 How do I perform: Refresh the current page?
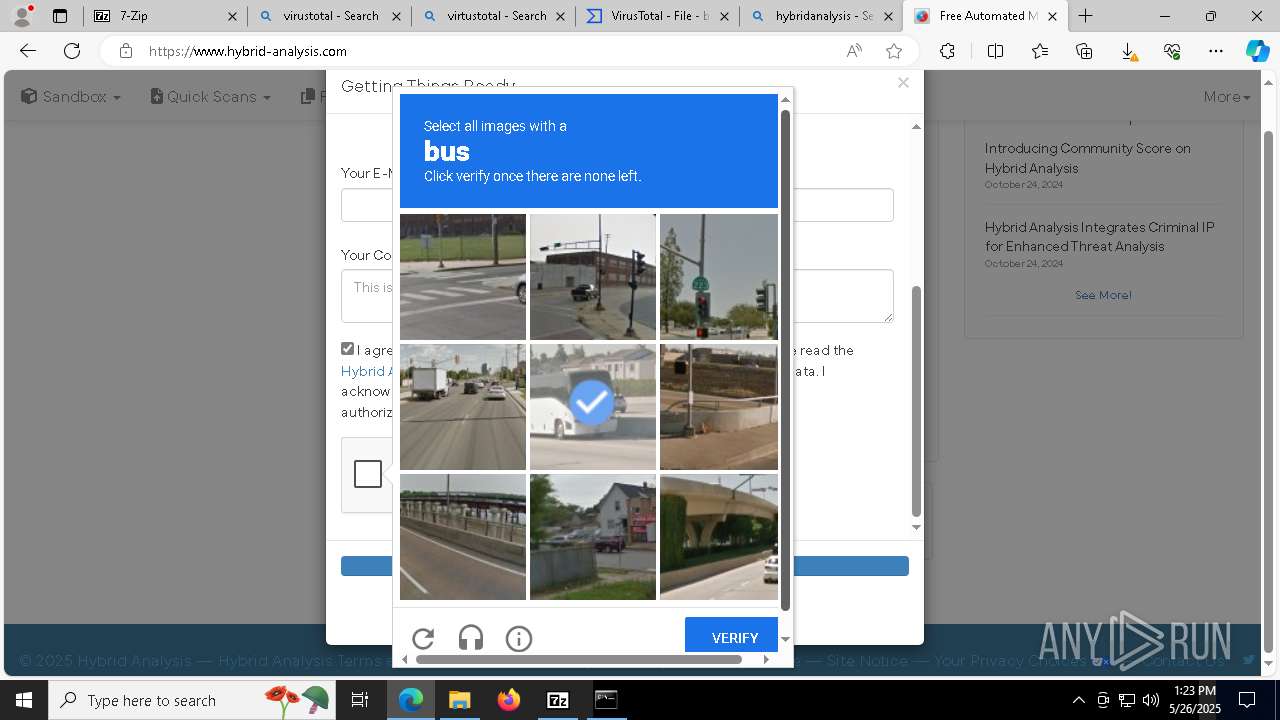pos(72,51)
